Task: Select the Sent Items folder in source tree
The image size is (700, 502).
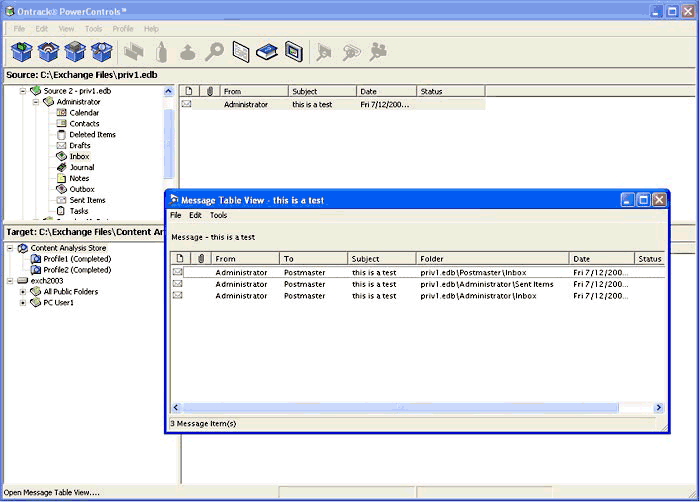Action: [87, 200]
